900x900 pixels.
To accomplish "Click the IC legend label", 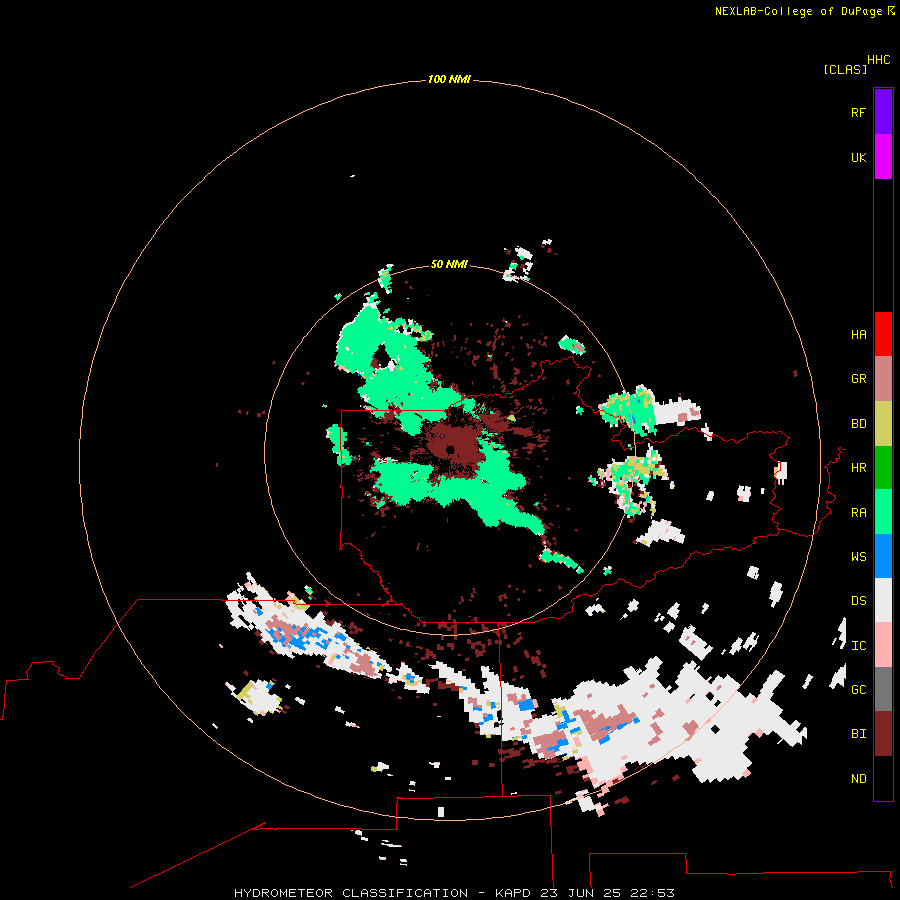I will tap(858, 646).
